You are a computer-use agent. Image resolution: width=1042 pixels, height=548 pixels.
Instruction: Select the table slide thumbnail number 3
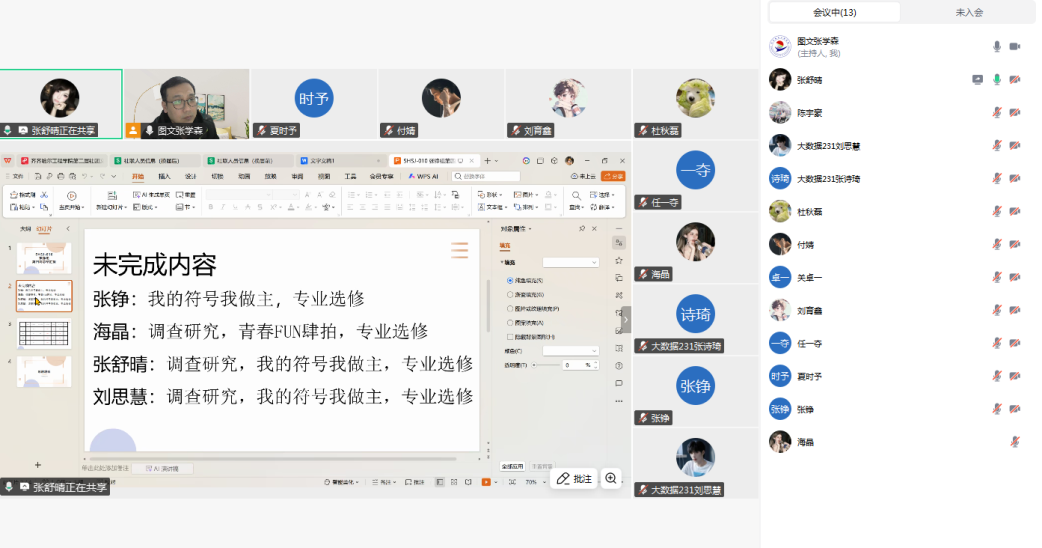[45, 333]
